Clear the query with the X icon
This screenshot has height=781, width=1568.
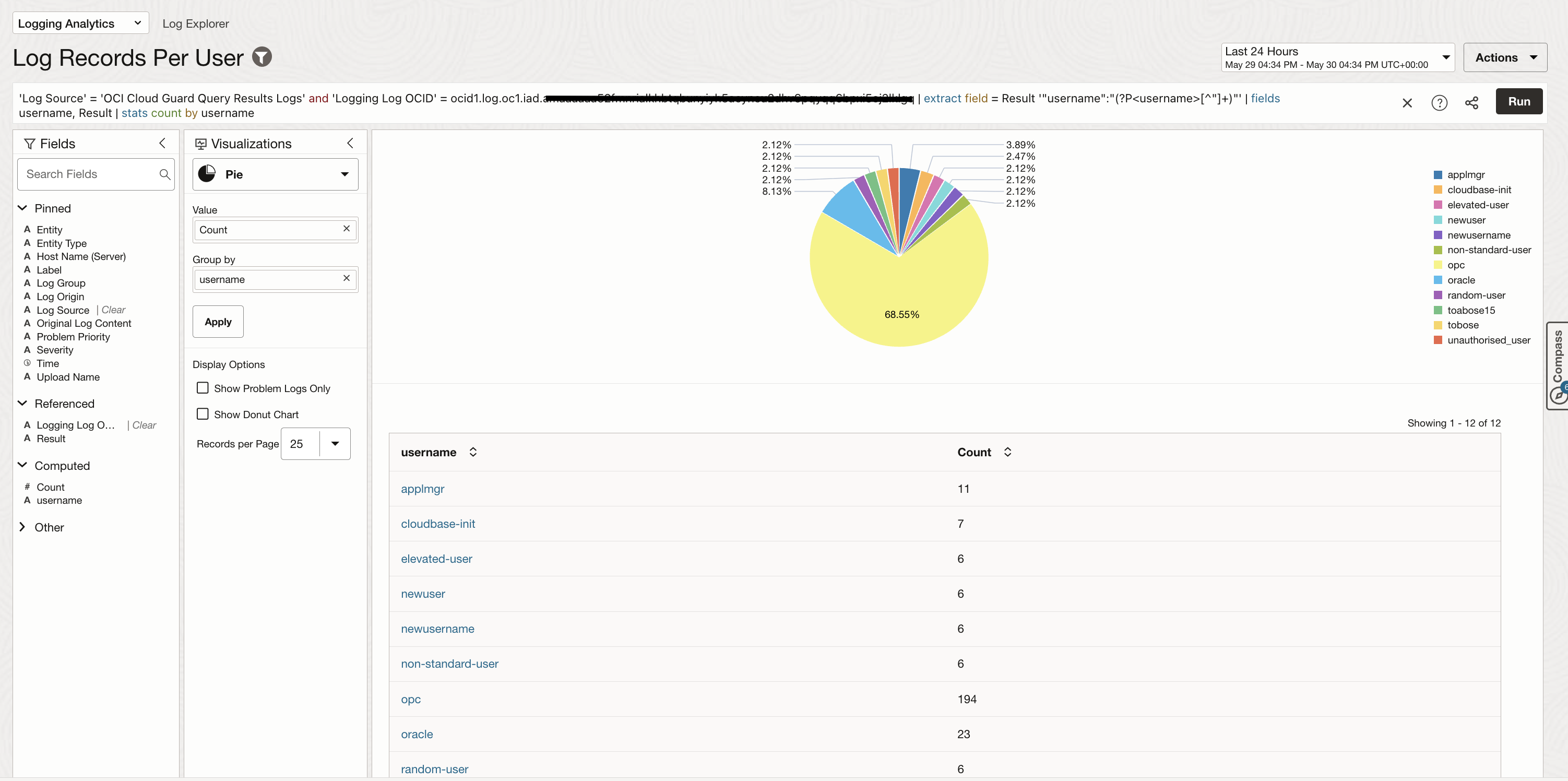pyautogui.click(x=1407, y=102)
